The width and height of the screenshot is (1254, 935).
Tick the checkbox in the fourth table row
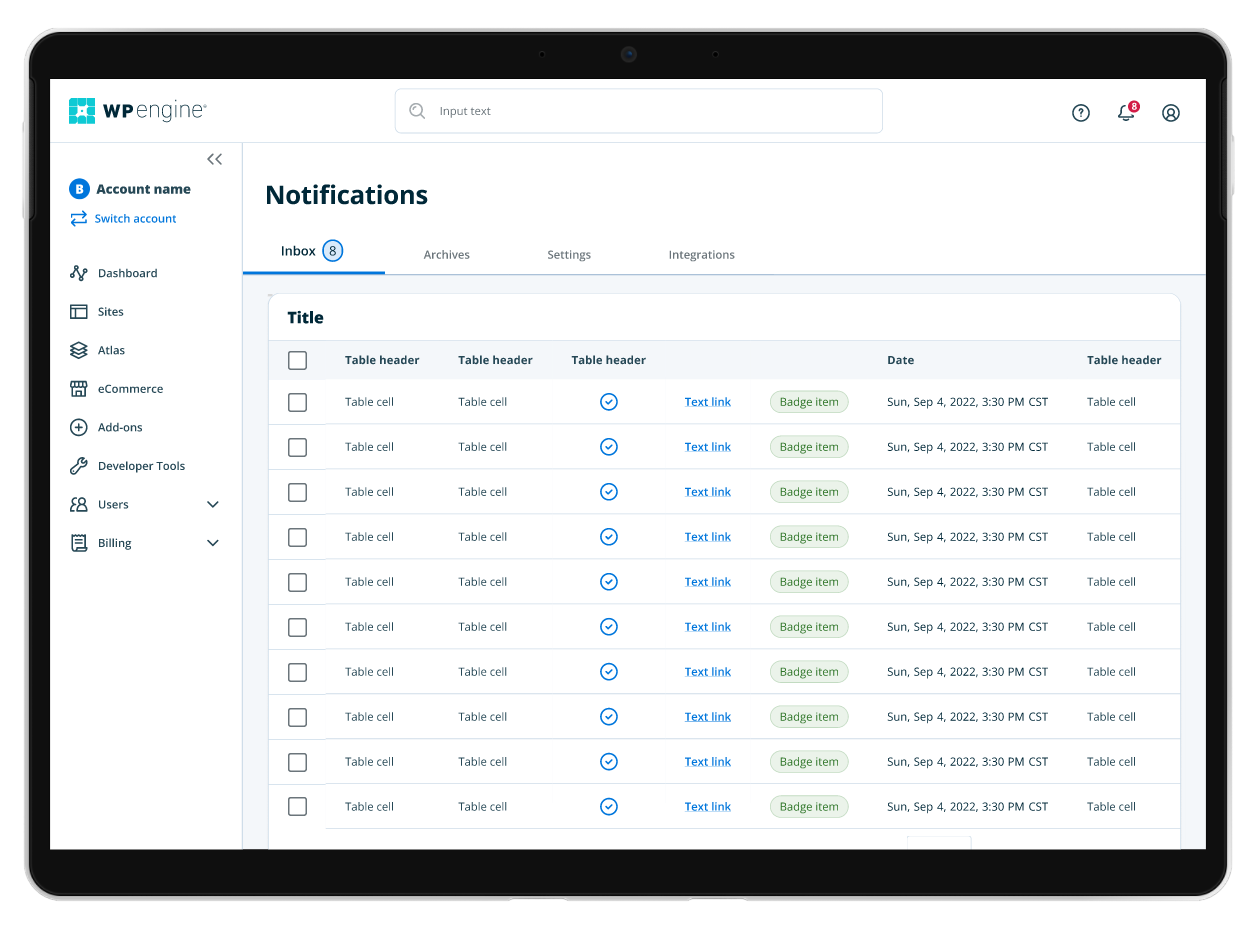pos(297,538)
